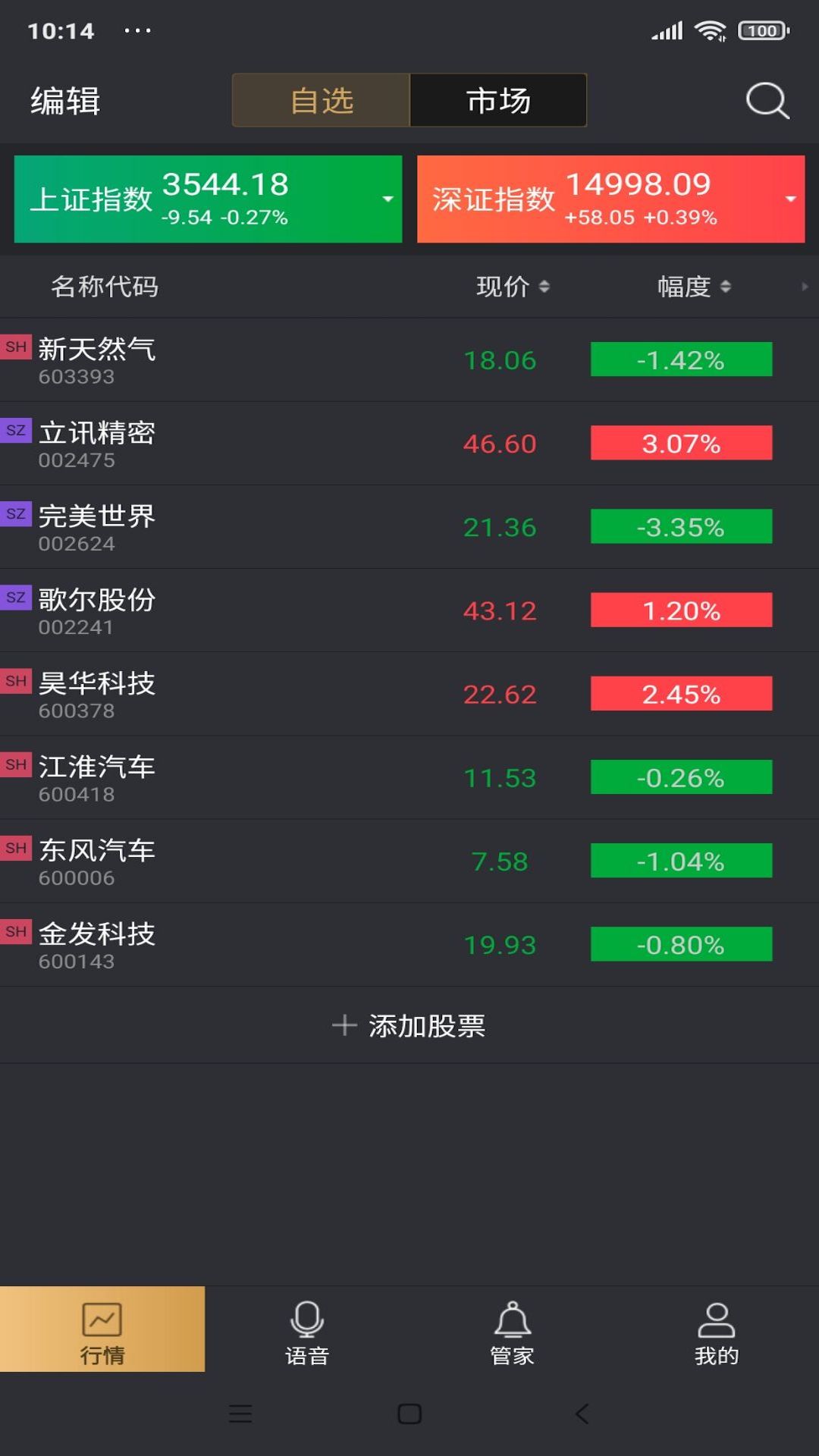Screen dimensions: 819x1456
Task: Tap the Android back navigation arrow
Action: [x=582, y=1414]
